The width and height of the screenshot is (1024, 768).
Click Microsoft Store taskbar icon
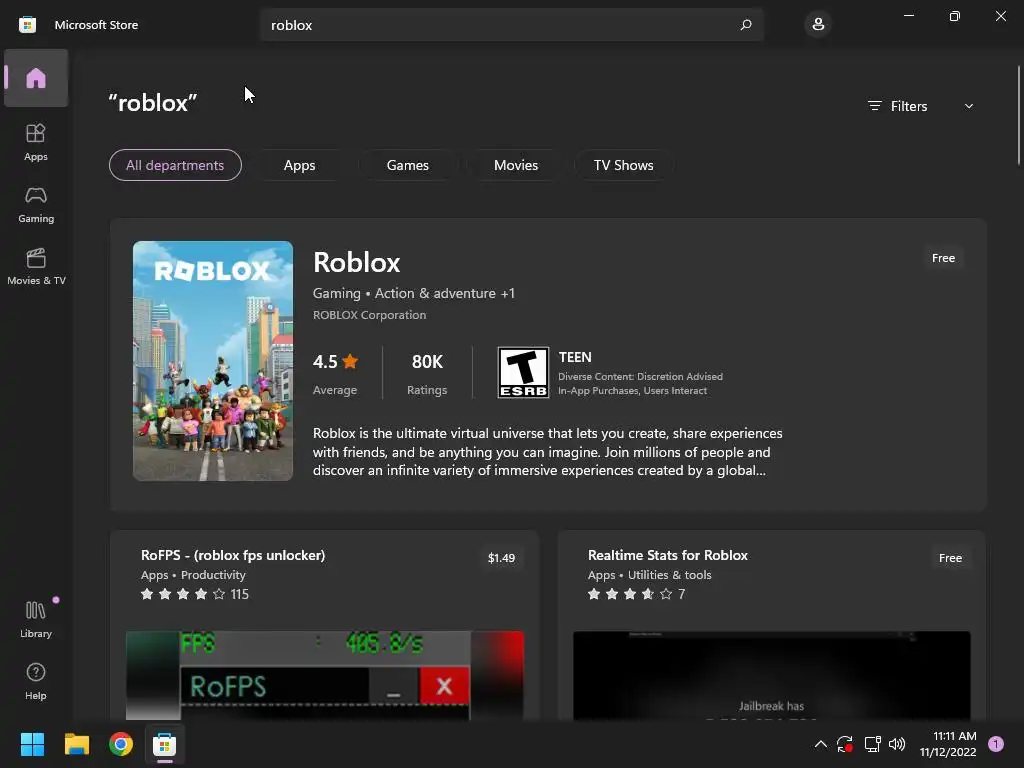(165, 744)
